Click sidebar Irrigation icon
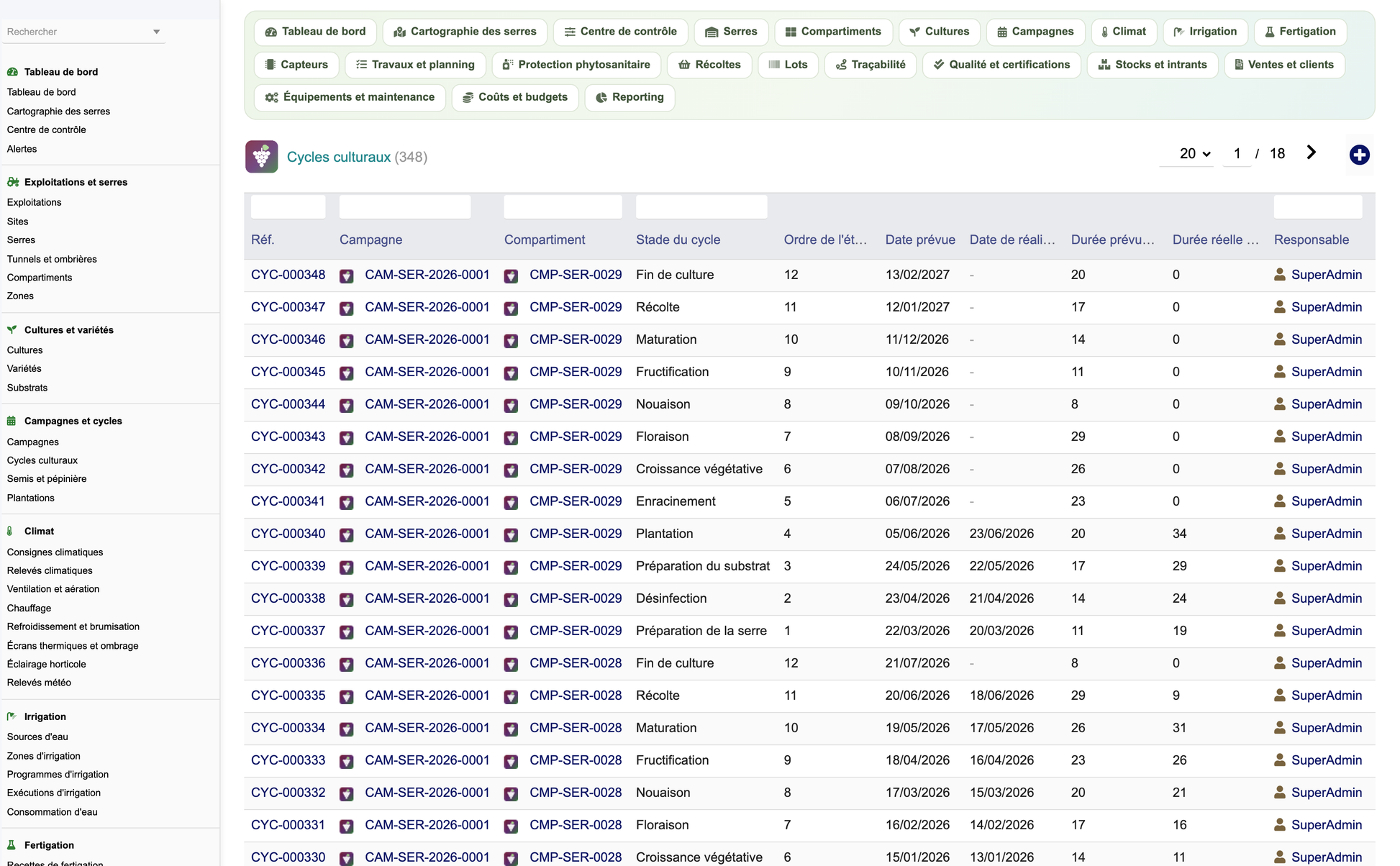The image size is (1400, 866). (12, 716)
